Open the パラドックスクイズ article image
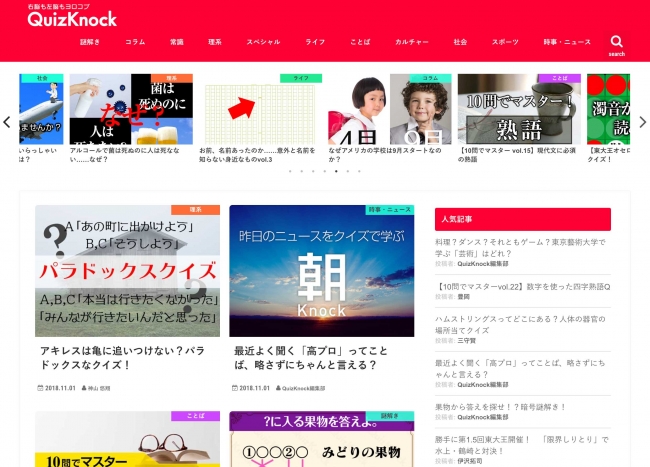 click(127, 271)
